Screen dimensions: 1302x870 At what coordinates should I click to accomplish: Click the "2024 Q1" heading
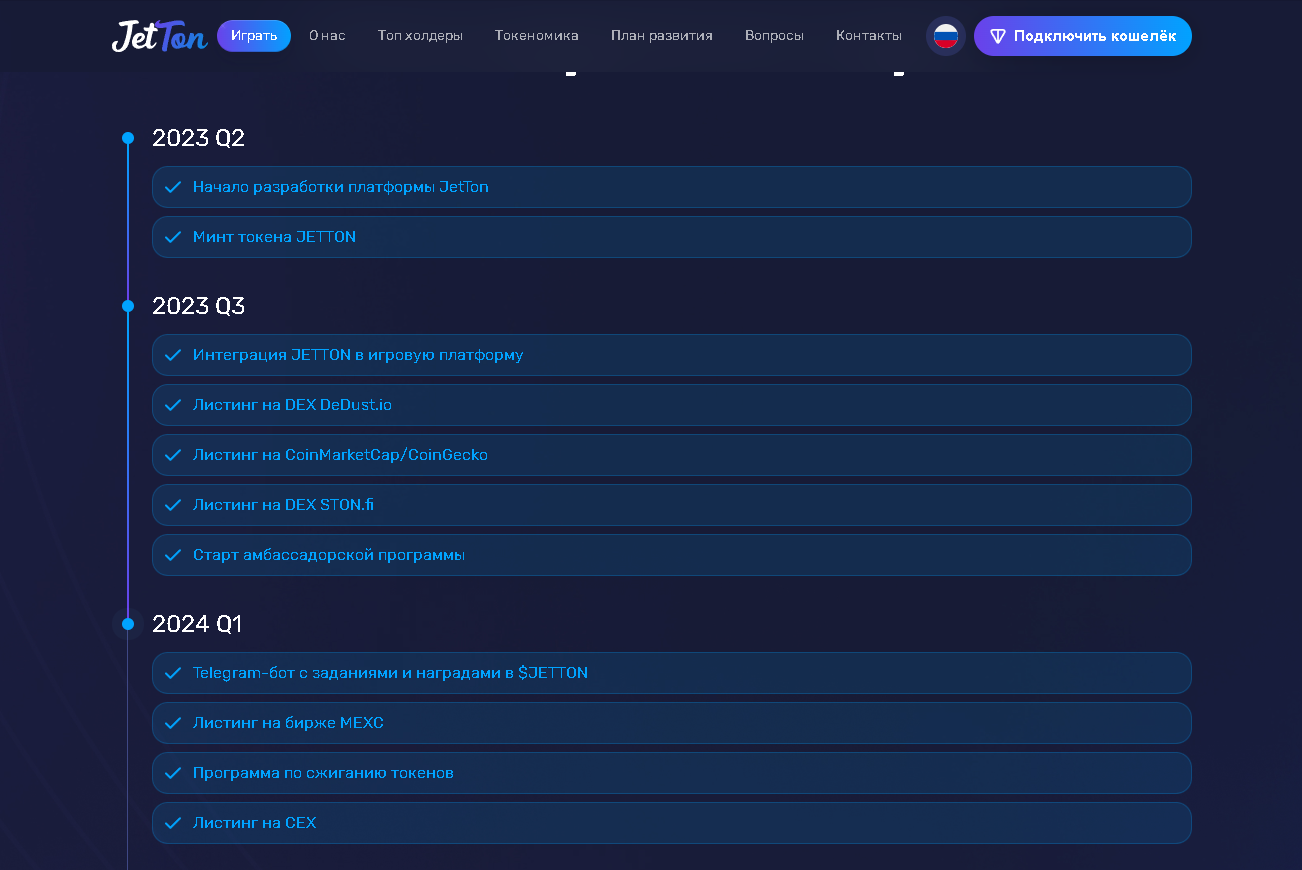(197, 624)
